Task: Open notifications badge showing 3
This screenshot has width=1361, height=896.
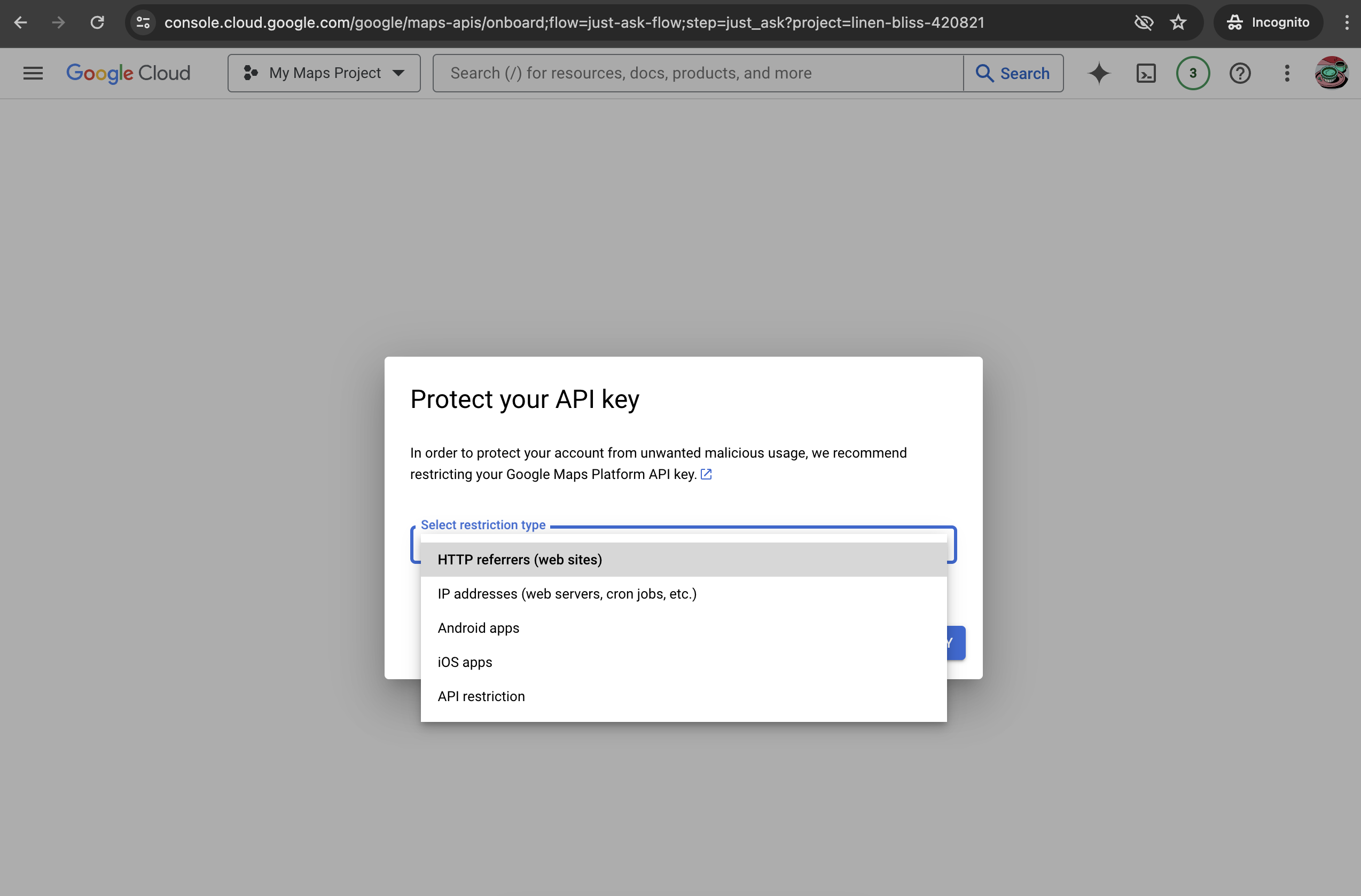Action: (1192, 73)
